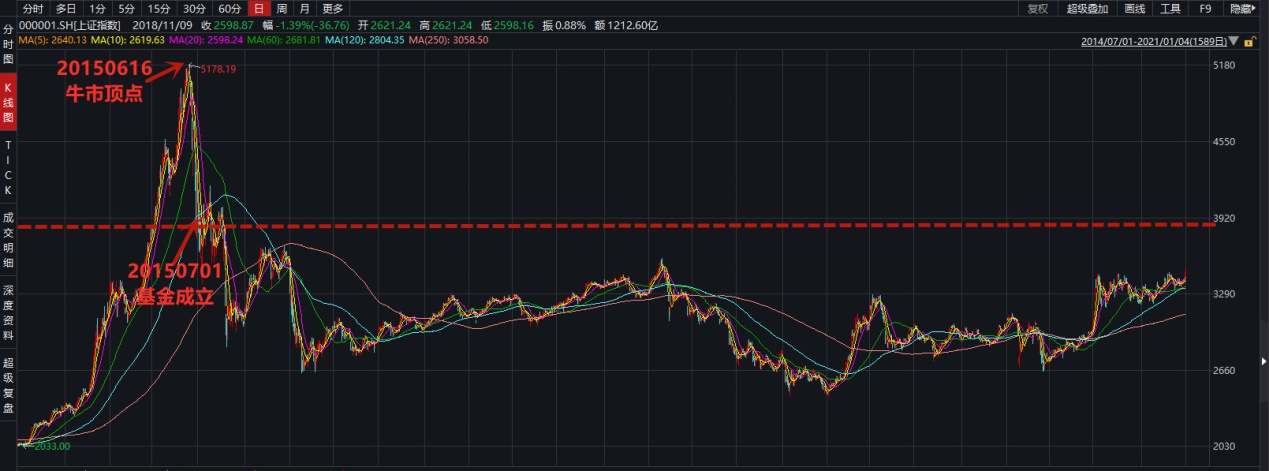Open the 工具 menu

(1170, 9)
